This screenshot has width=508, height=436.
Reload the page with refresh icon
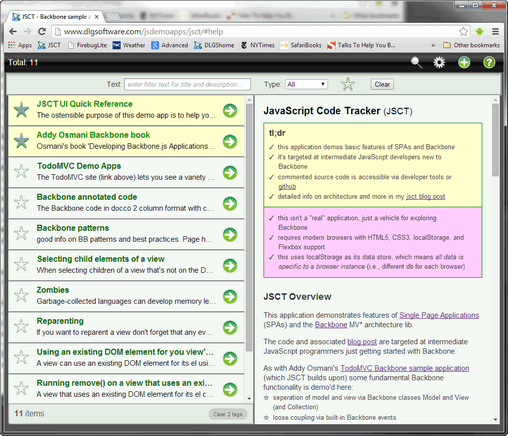click(42, 32)
